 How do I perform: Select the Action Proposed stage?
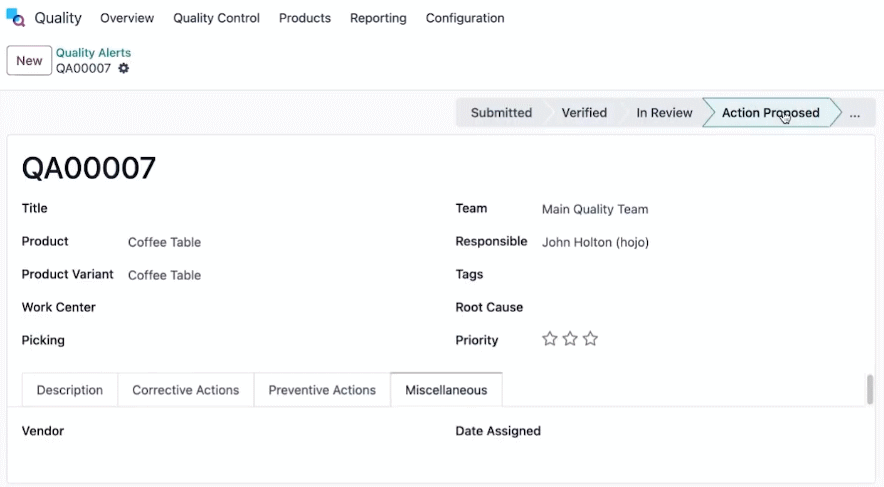point(771,113)
